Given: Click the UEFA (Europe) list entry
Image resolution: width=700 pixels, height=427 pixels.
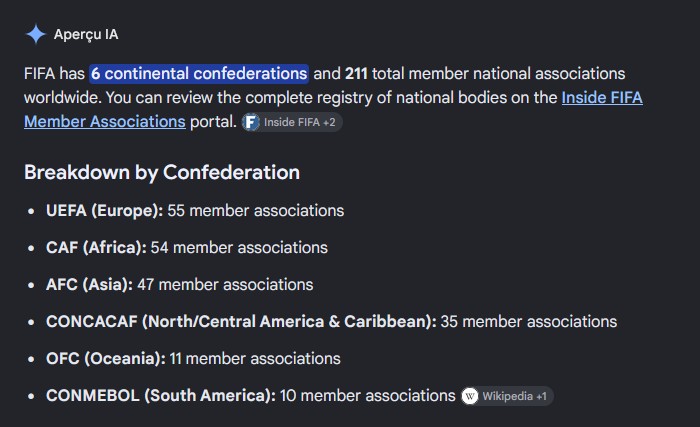Looking at the screenshot, I should point(195,210).
